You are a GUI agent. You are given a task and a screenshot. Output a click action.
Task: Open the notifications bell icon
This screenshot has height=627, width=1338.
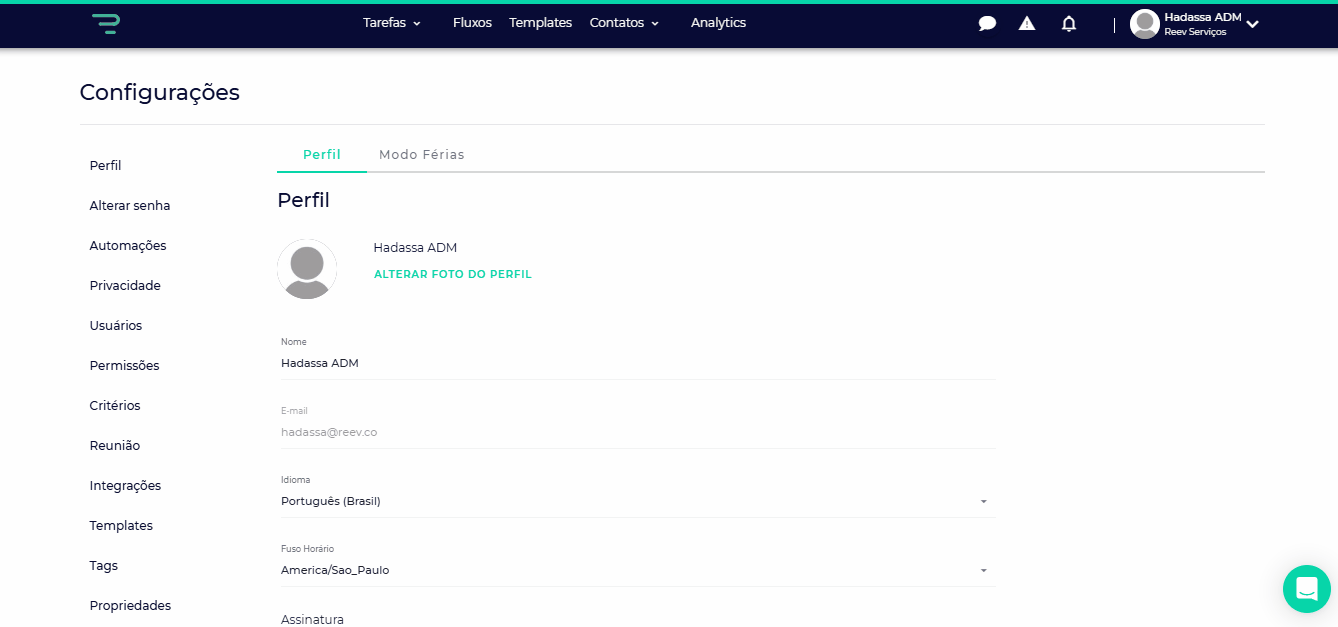point(1069,24)
